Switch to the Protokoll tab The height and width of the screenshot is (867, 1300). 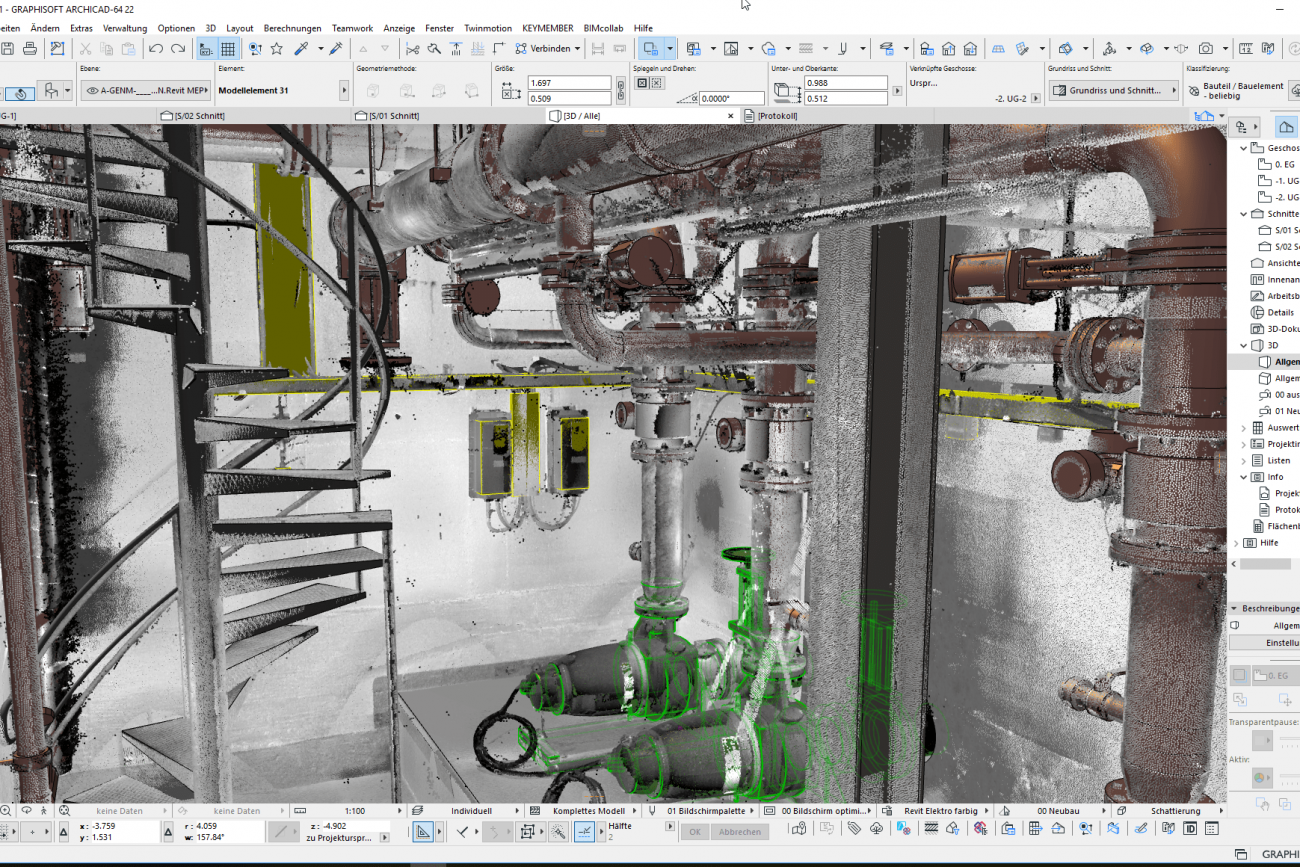pyautogui.click(x=777, y=116)
